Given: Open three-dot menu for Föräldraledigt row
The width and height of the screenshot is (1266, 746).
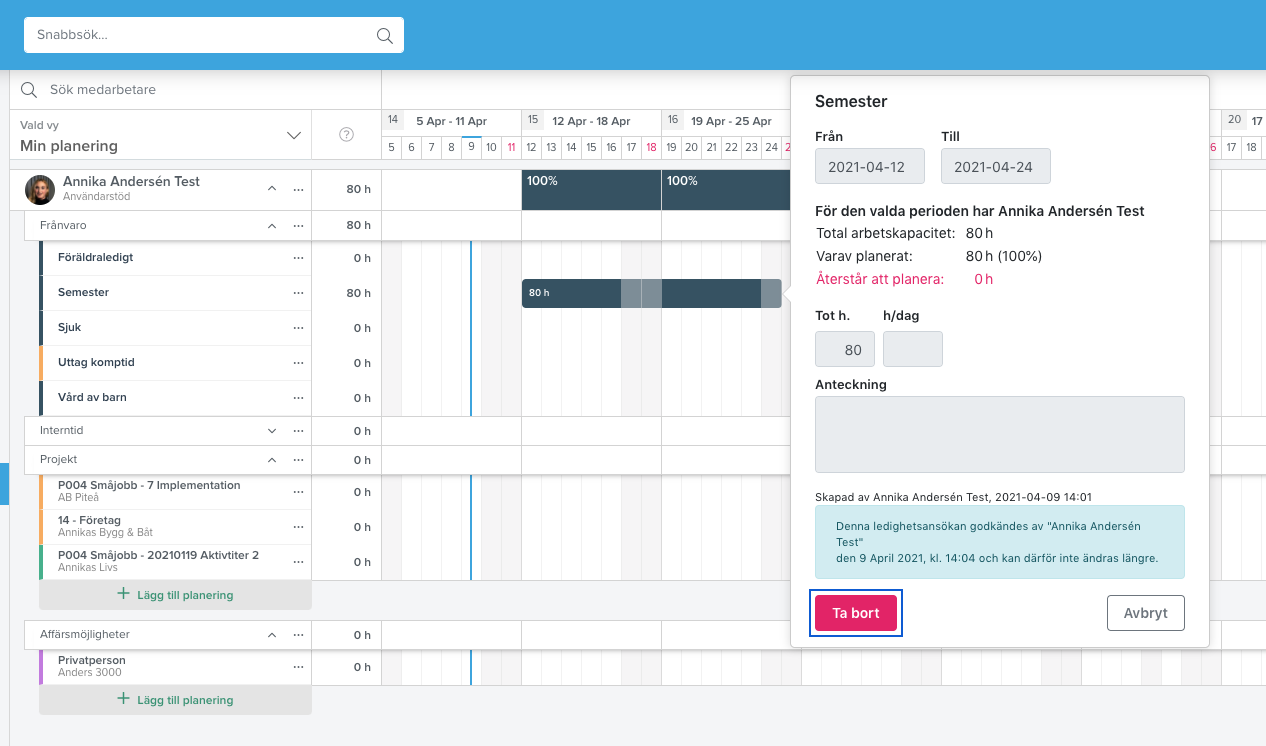Looking at the screenshot, I should click(298, 258).
